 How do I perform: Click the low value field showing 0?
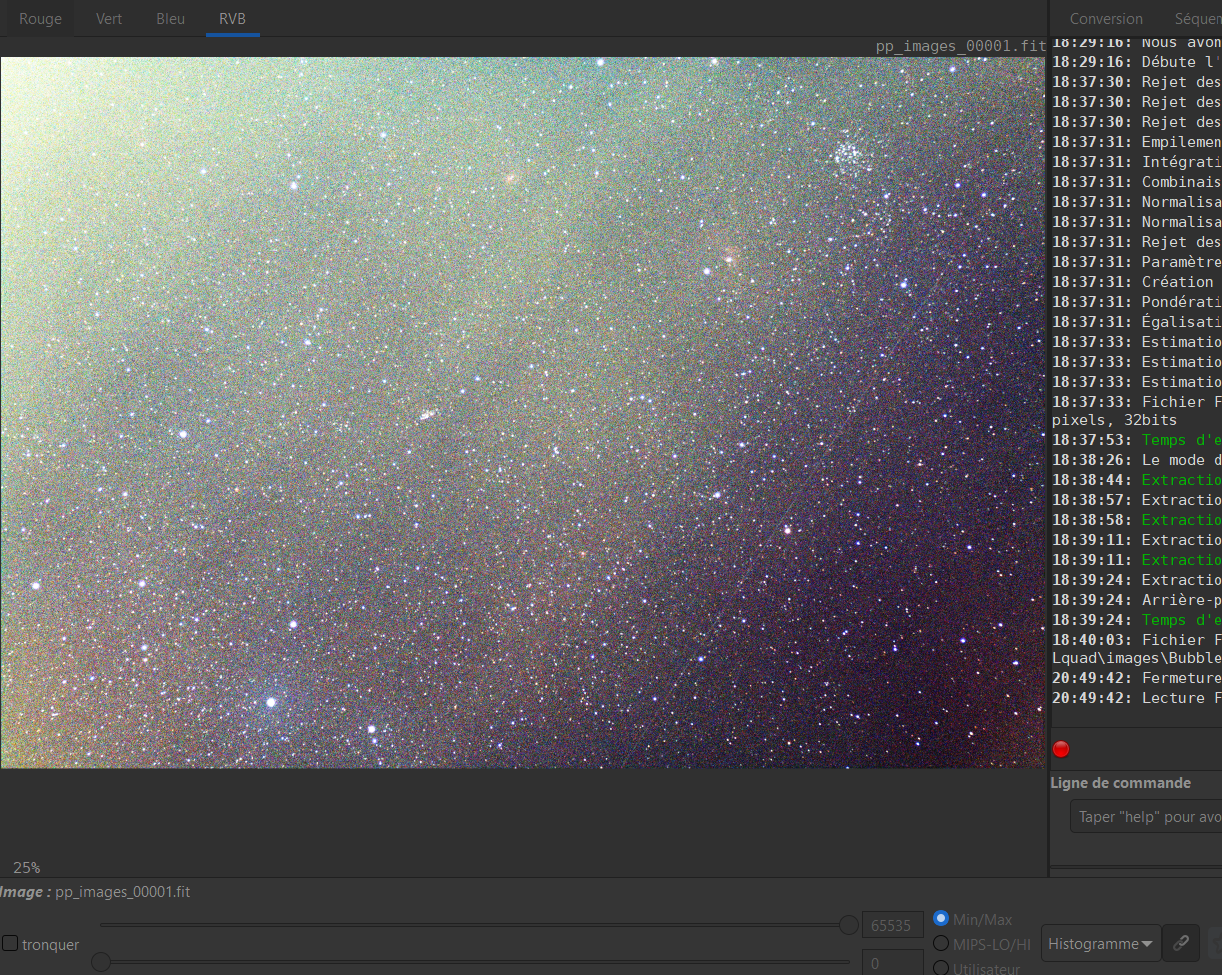(x=892, y=962)
